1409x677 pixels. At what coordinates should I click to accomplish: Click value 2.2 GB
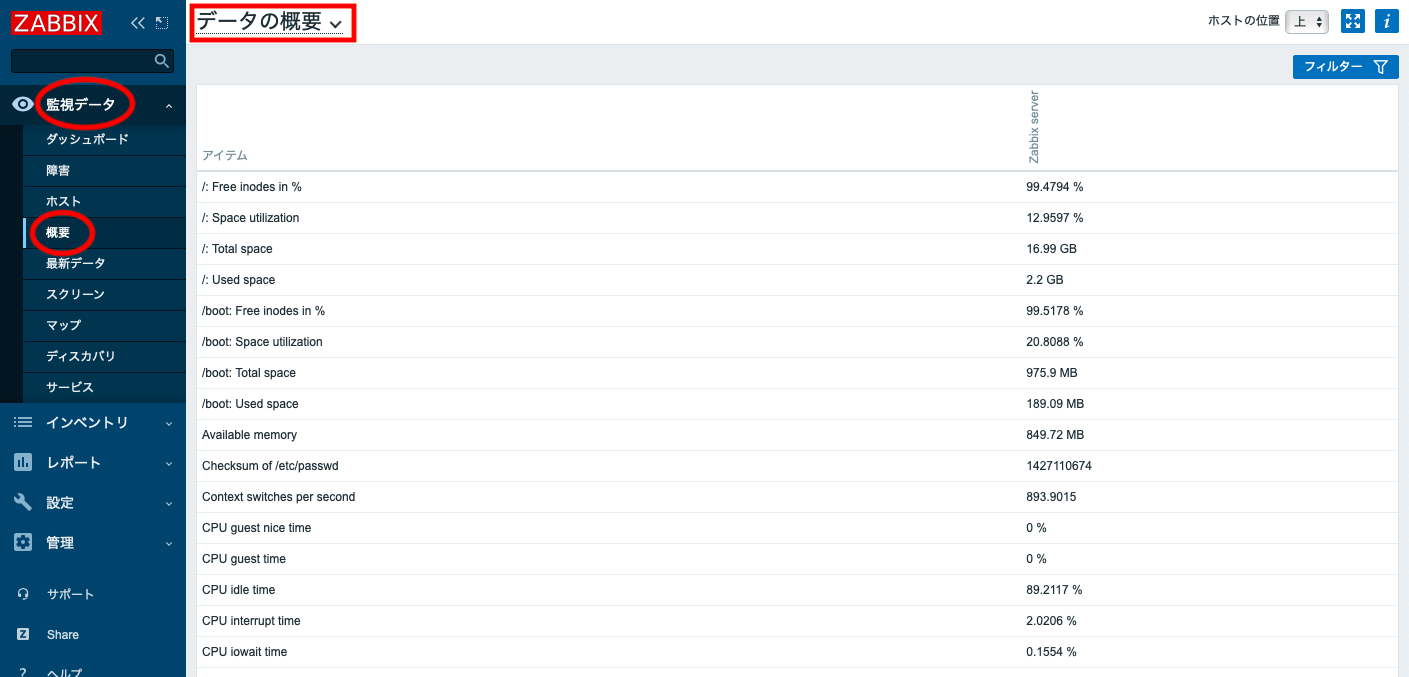pyautogui.click(x=1045, y=280)
